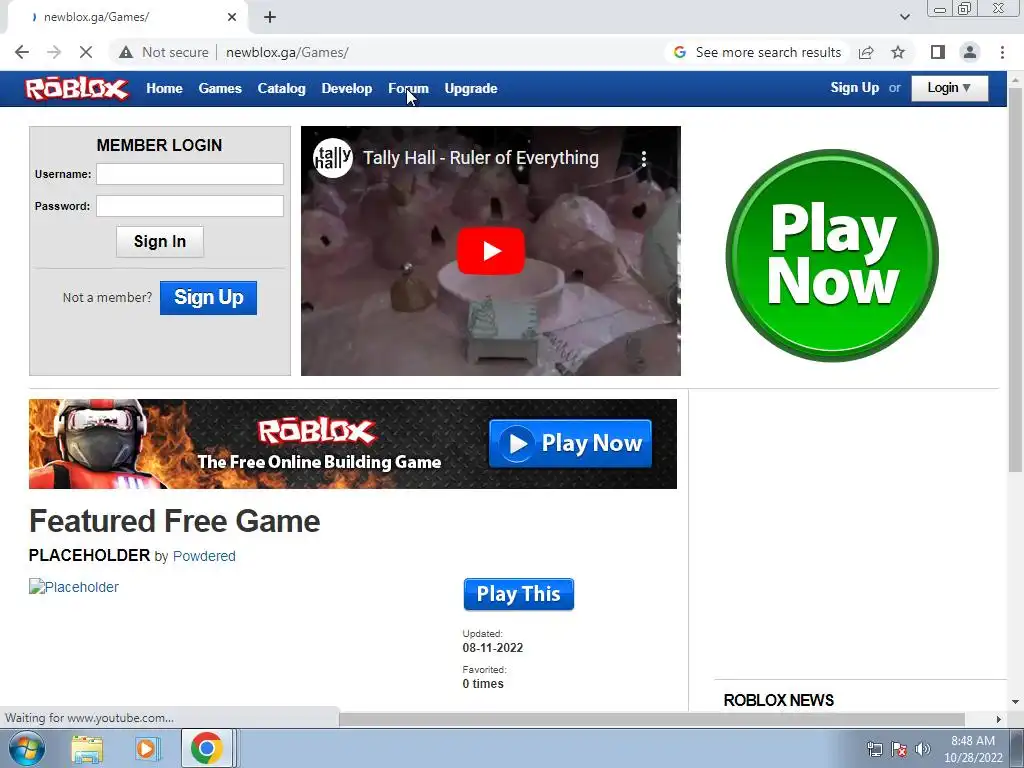Screen dimensions: 1024x768
Task: Click scroll down arrow on vertical scrollbar
Action: pyautogui.click(x=1015, y=703)
